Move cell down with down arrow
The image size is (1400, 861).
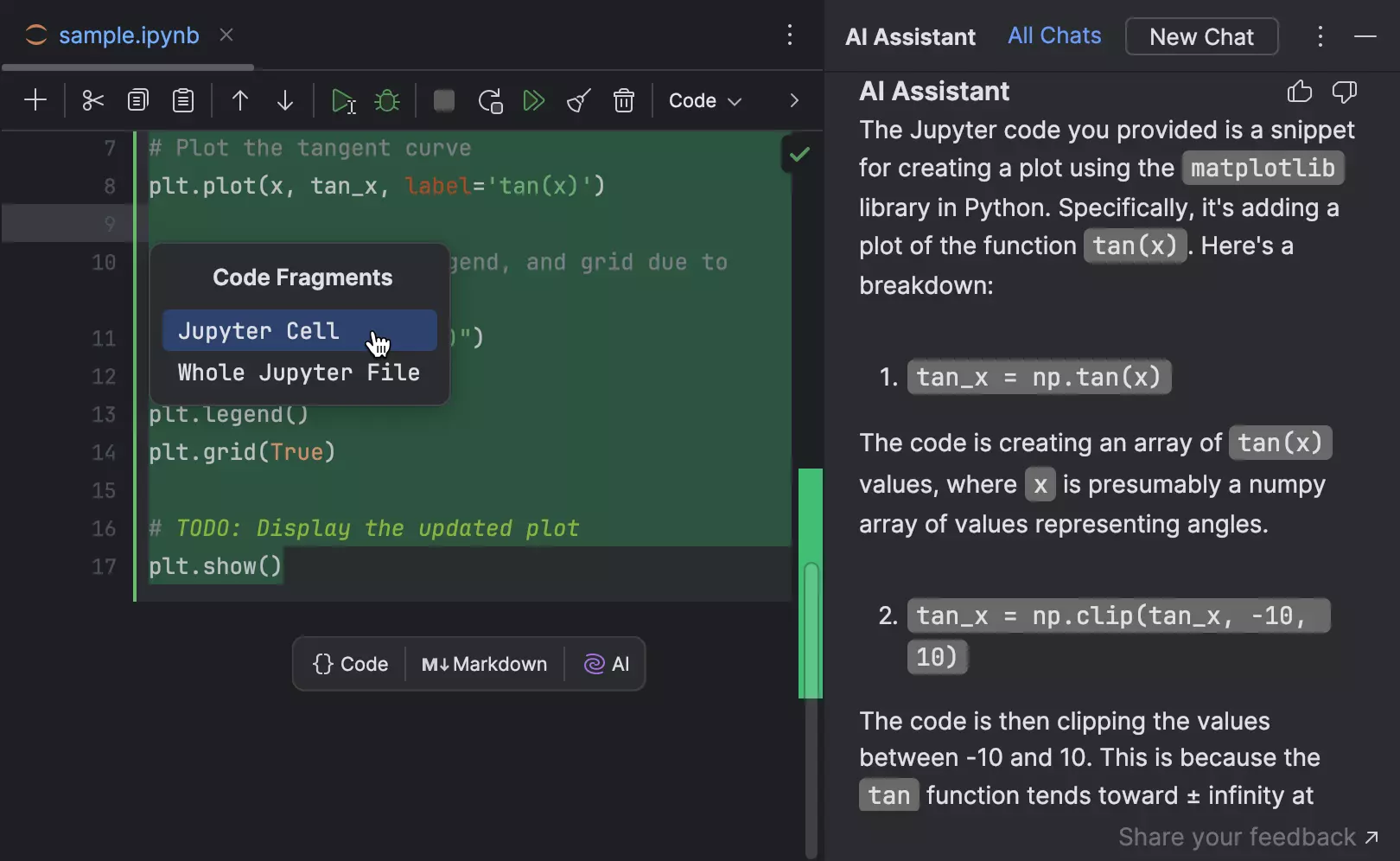pos(285,100)
